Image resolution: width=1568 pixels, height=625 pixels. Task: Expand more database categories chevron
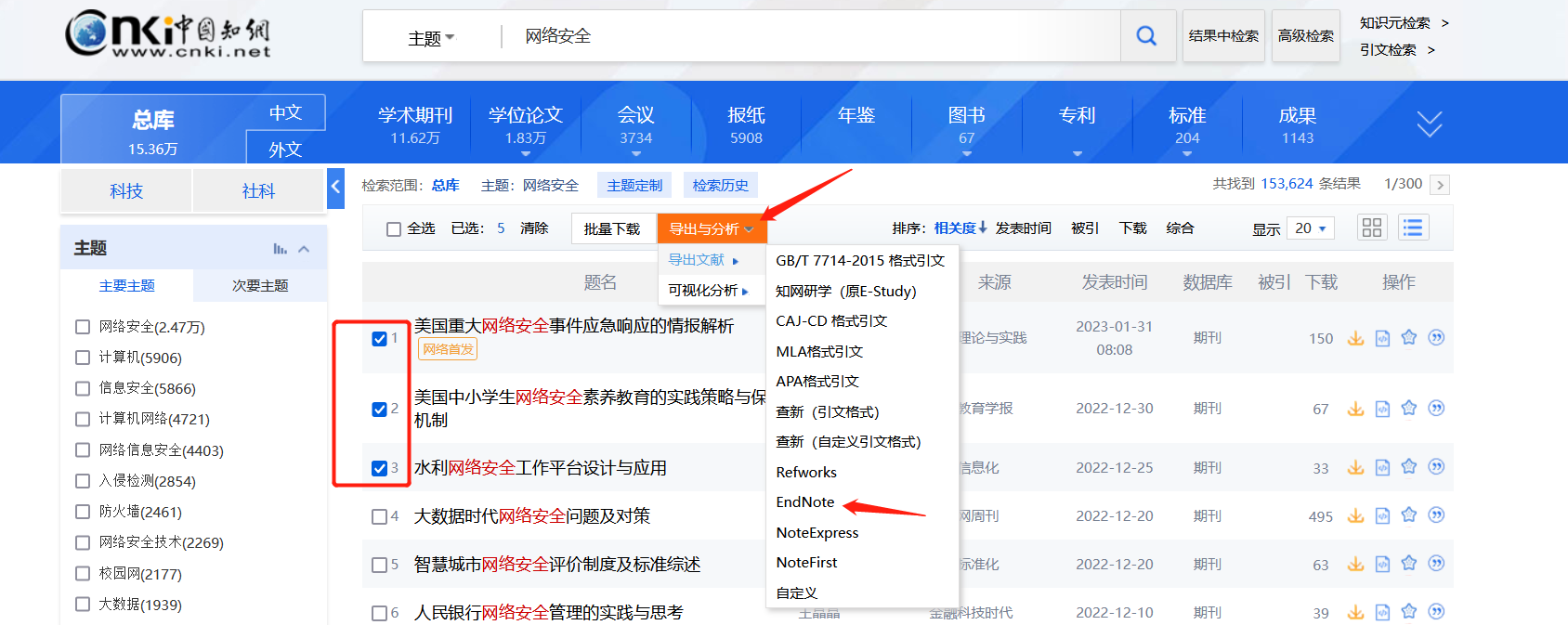(x=1429, y=124)
